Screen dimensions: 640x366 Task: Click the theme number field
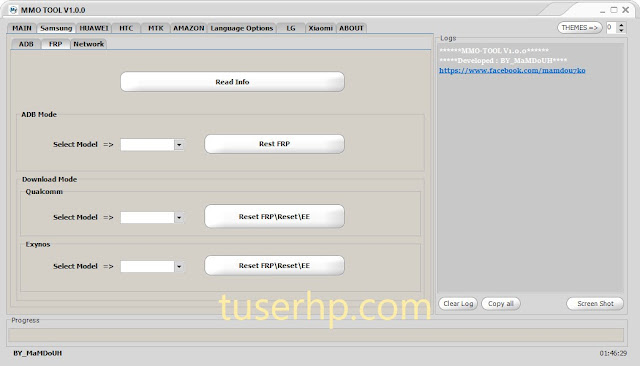[x=611, y=28]
